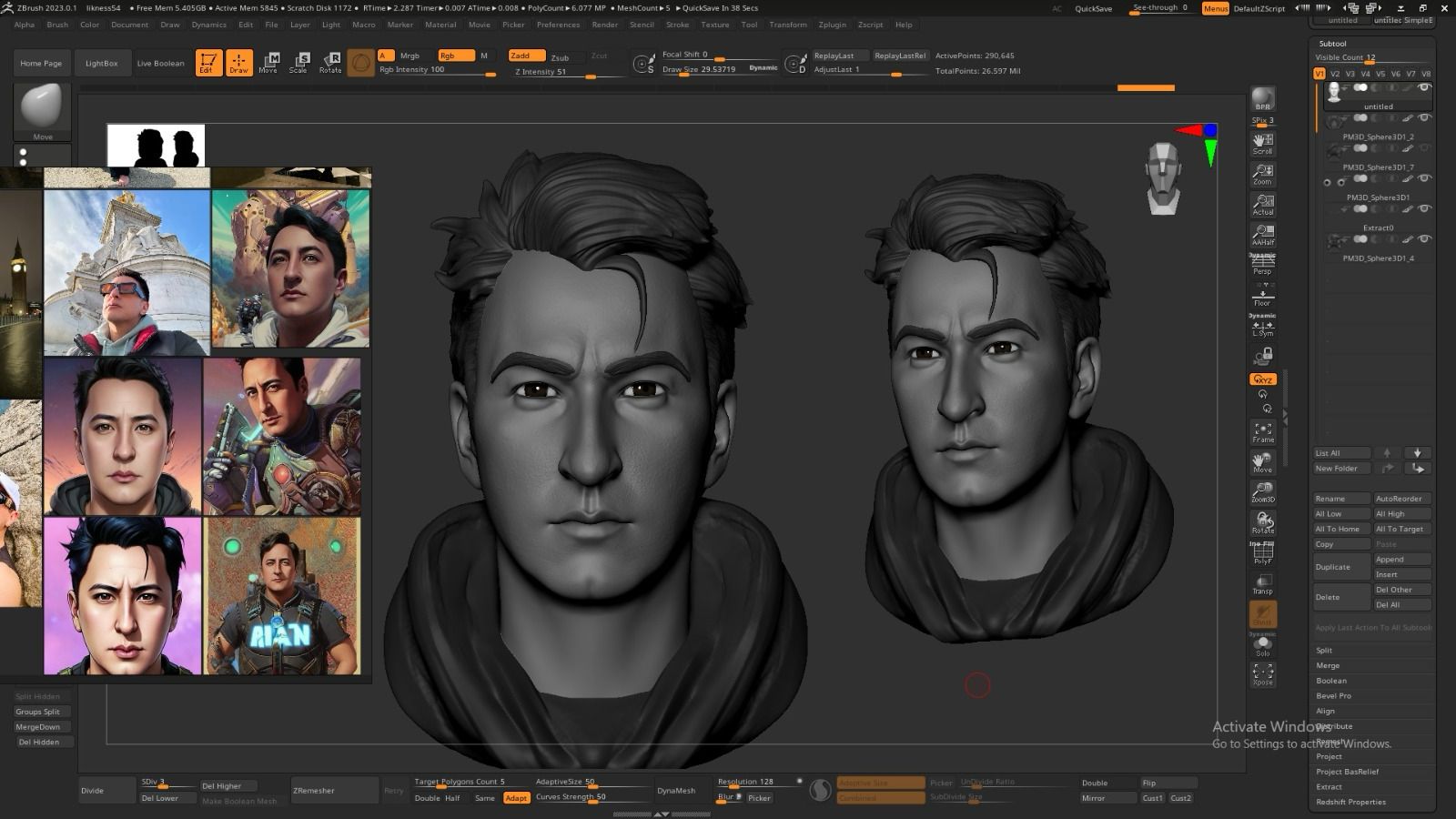Screen dimensions: 1456x819
Task: Toggle the Solo mode icon
Action: pos(1263,644)
